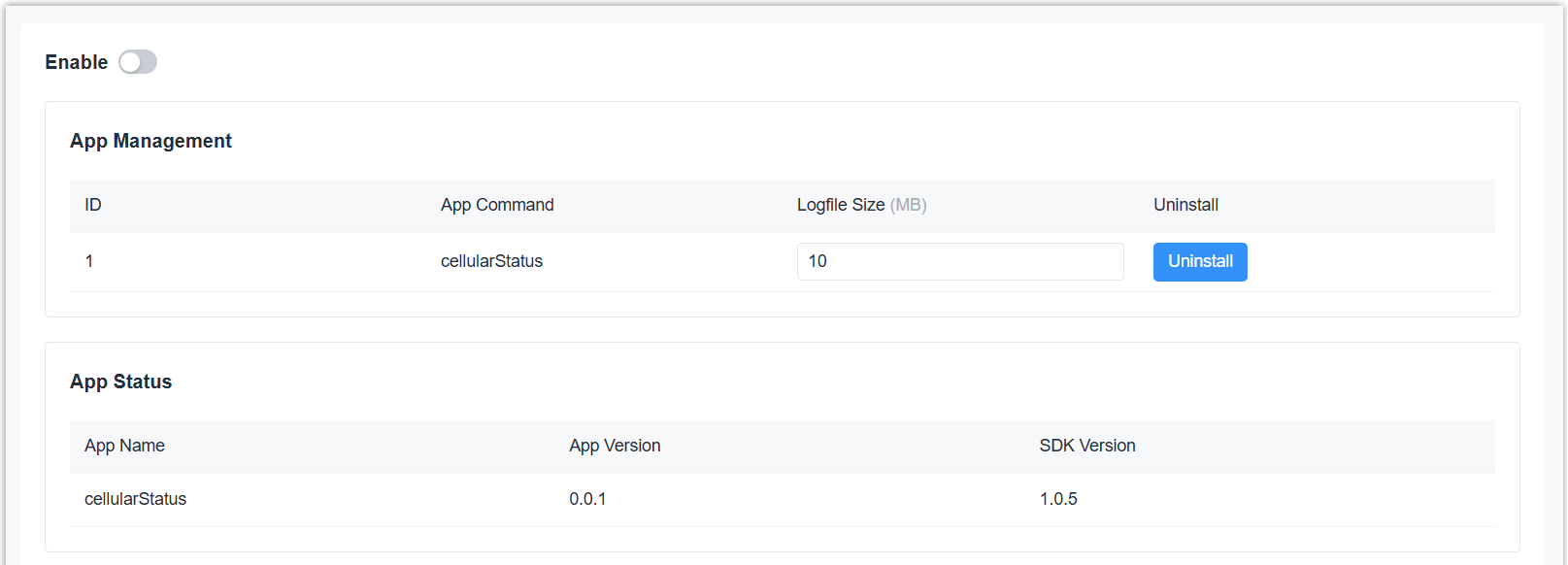Click the Enable label text
Screen dimensions: 1568x565
click(x=76, y=62)
